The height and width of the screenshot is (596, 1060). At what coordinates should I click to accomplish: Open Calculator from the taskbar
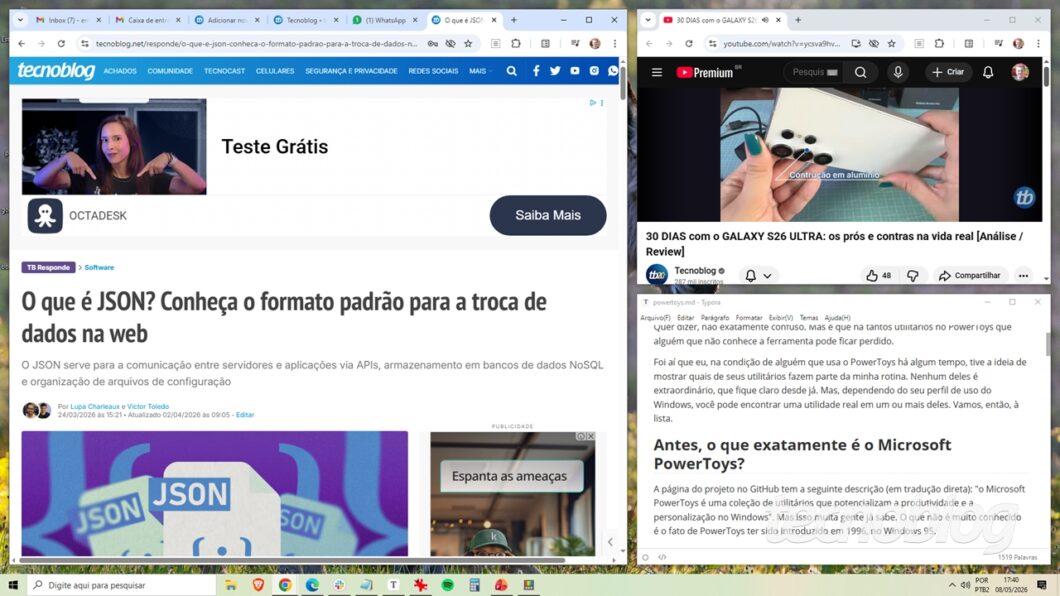pyautogui.click(x=475, y=585)
